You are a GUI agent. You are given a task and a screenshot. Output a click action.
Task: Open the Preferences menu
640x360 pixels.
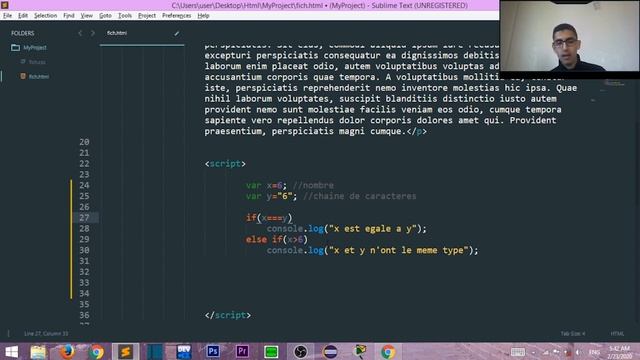[176, 16]
